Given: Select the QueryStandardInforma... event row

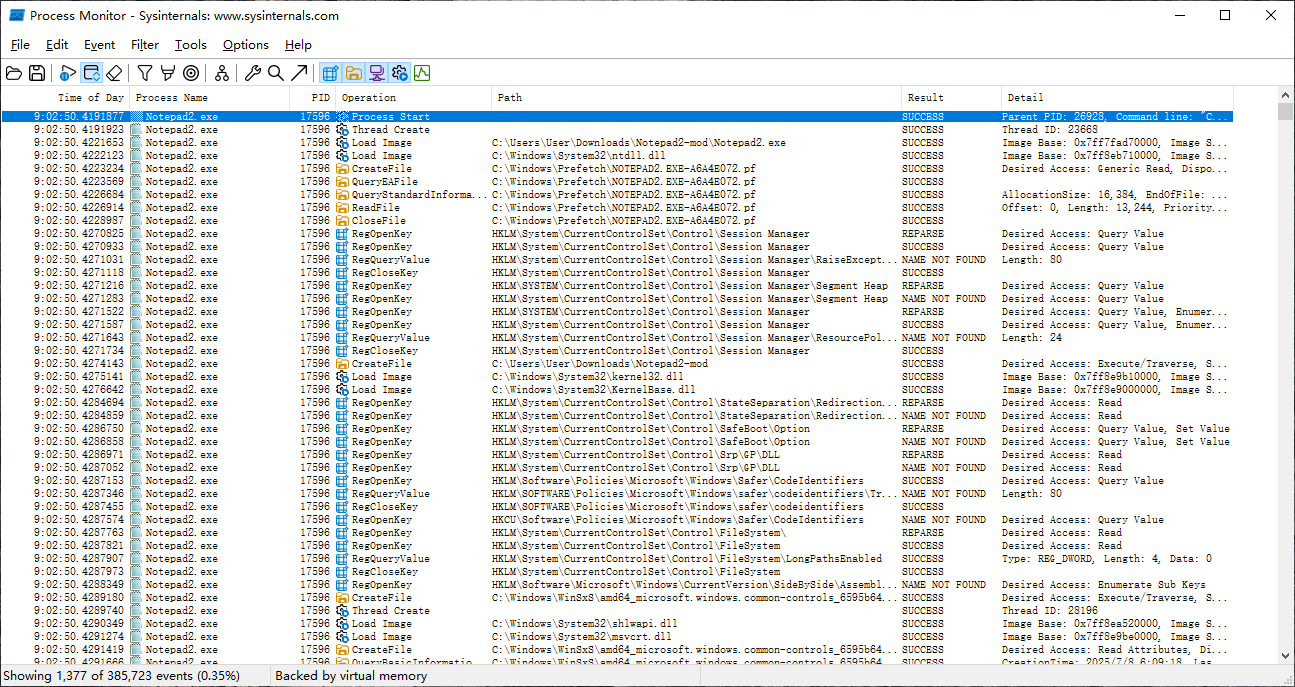Looking at the screenshot, I should coord(617,195).
